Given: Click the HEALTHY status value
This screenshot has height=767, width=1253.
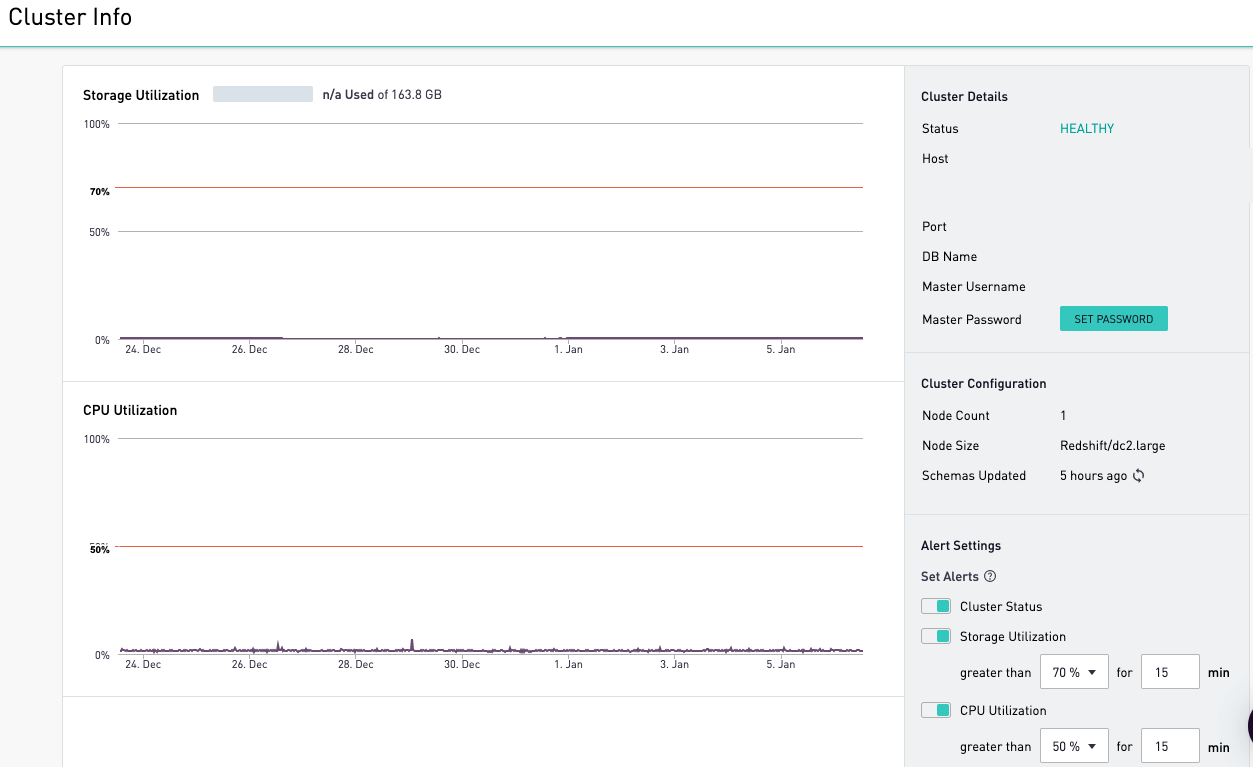Looking at the screenshot, I should tap(1087, 129).
